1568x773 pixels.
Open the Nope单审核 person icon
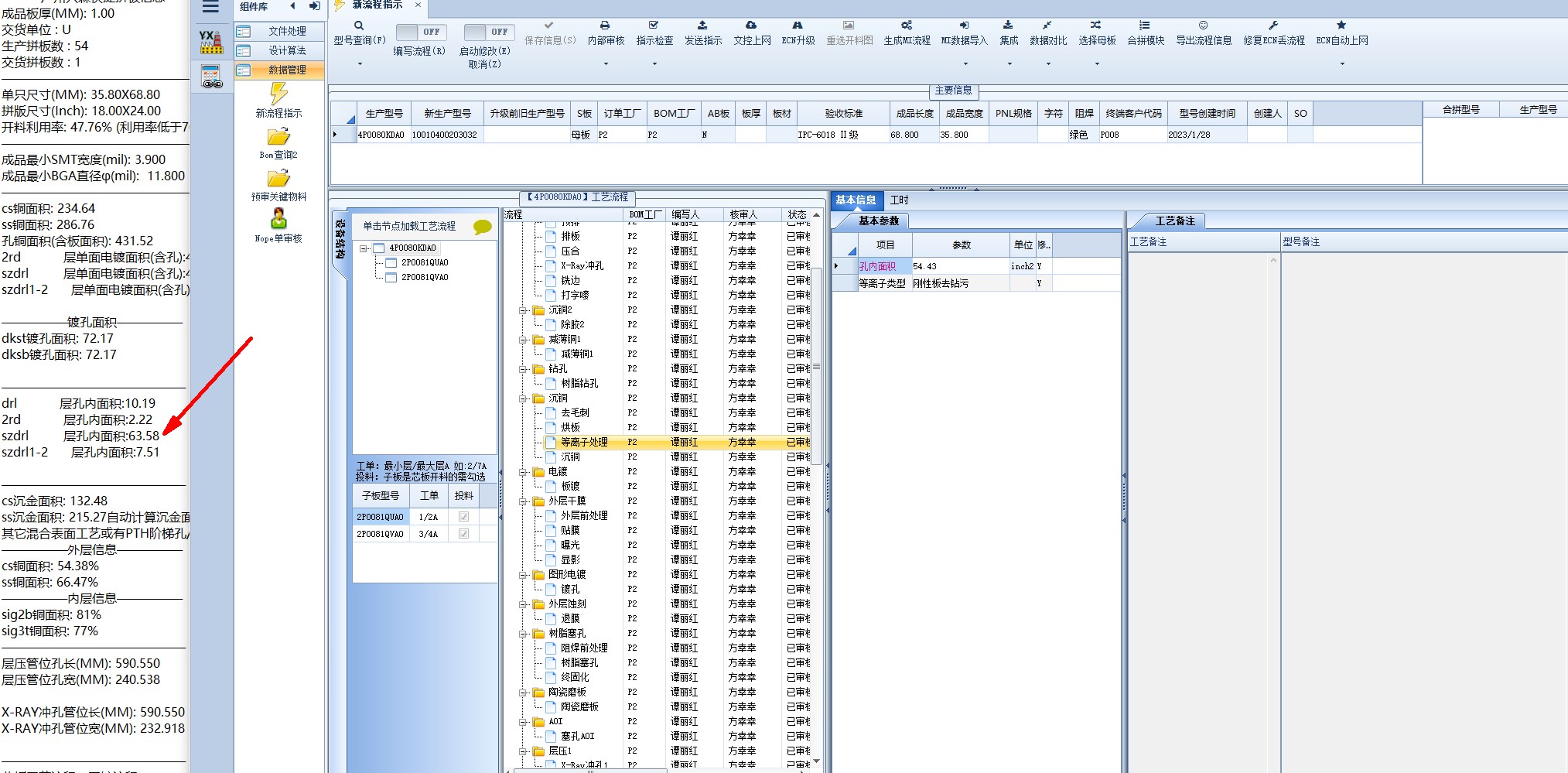278,219
